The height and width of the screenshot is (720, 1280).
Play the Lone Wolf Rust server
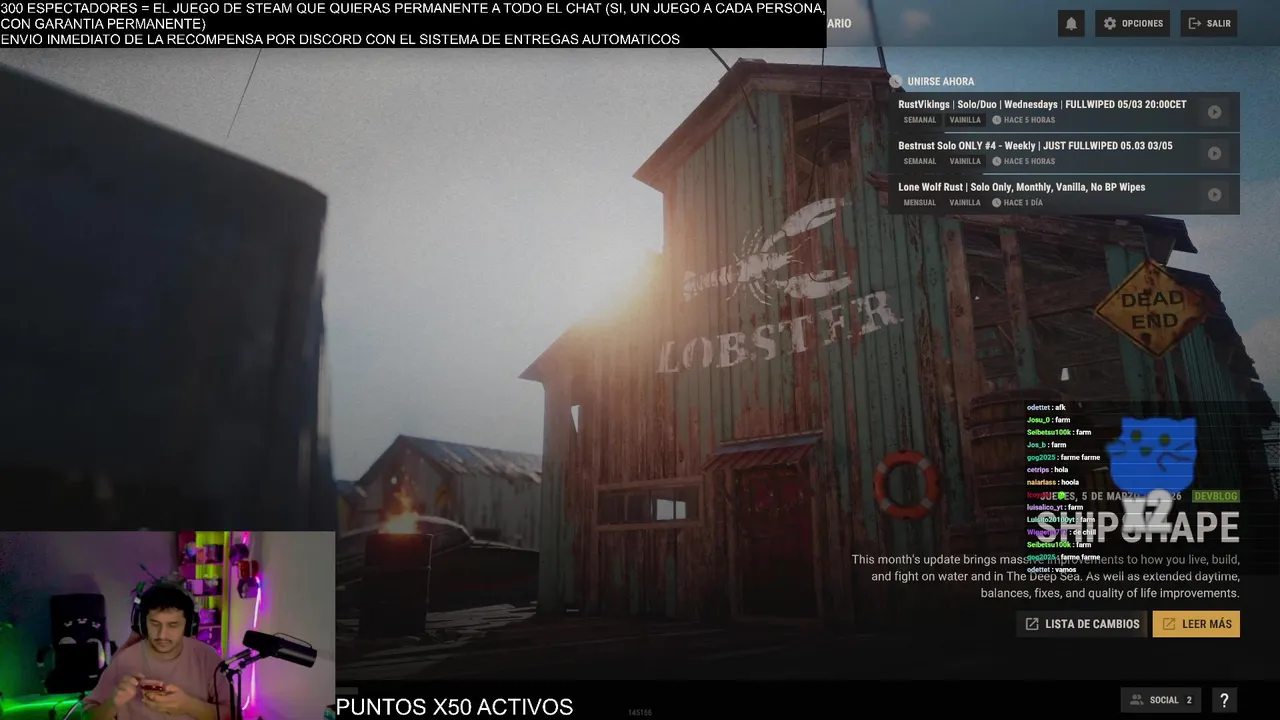(1214, 195)
